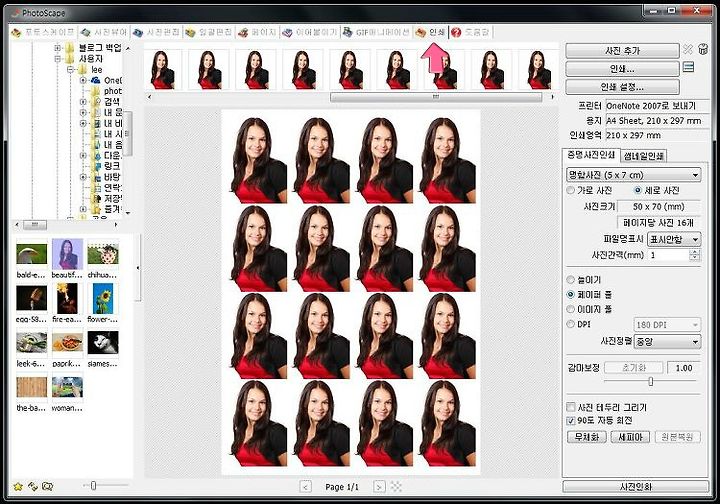
Task: Expand the 블로그 백업 folder node
Action: 57,48
